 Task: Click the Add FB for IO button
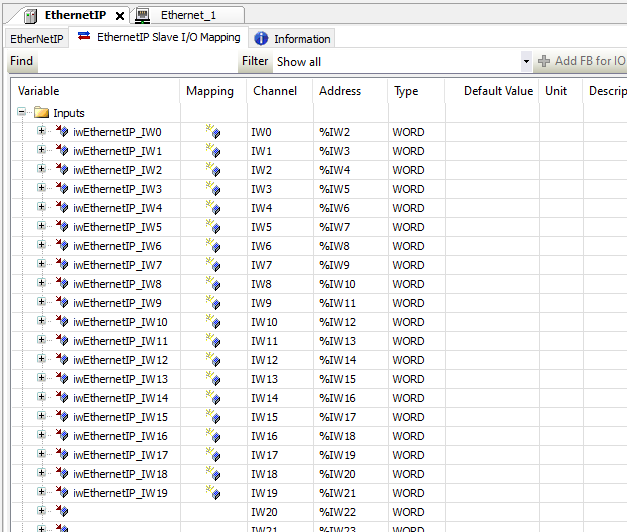click(x=582, y=61)
